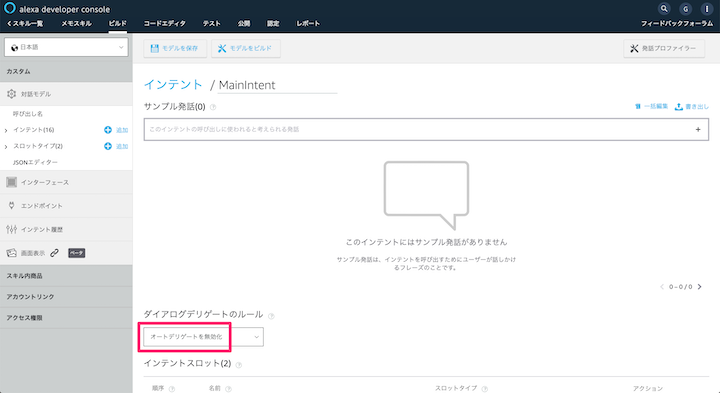This screenshot has width=720, height=393.
Task: Select 呼び出し名 in the sidebar
Action: tap(28, 114)
